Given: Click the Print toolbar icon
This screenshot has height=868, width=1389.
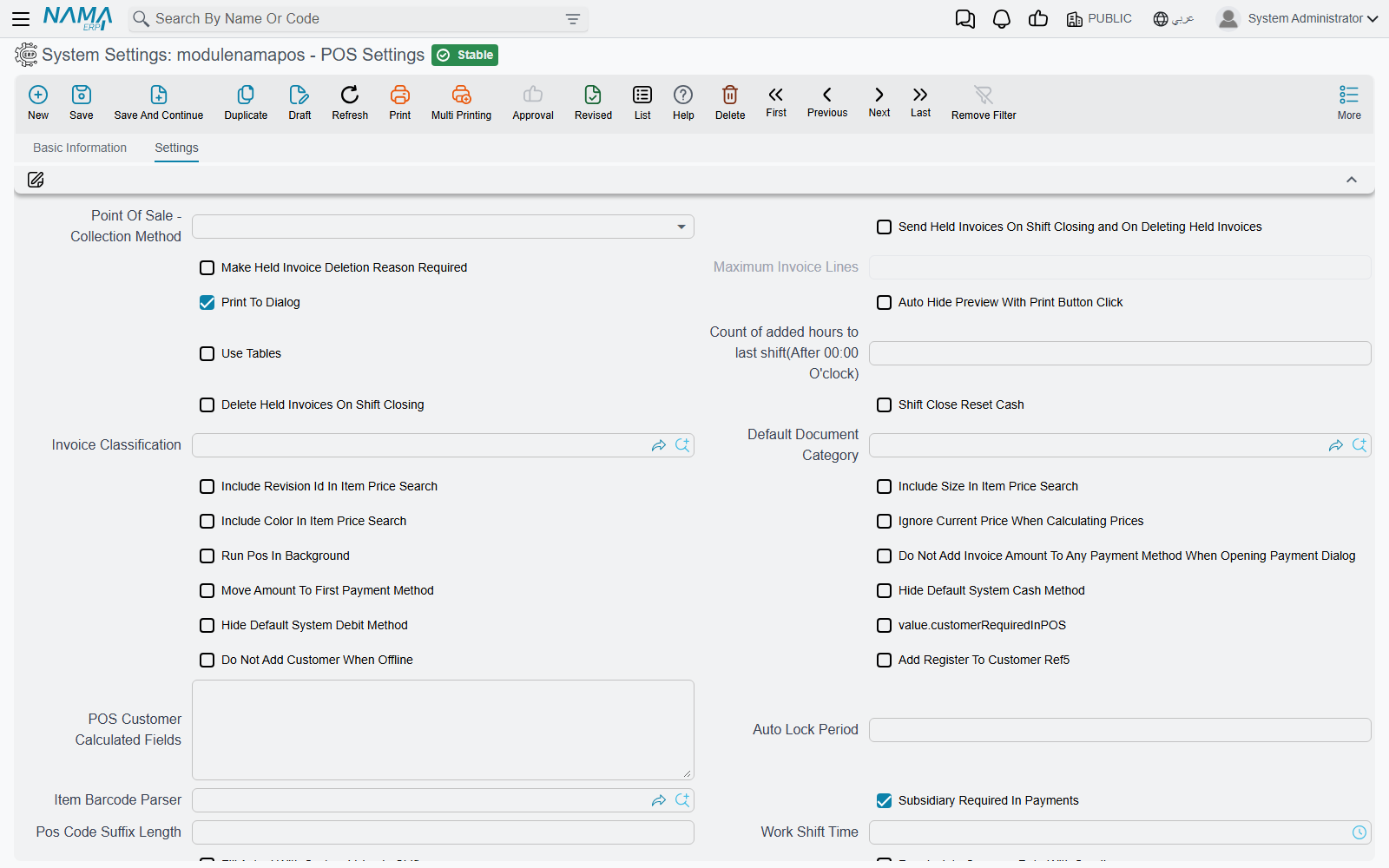Looking at the screenshot, I should click(400, 95).
